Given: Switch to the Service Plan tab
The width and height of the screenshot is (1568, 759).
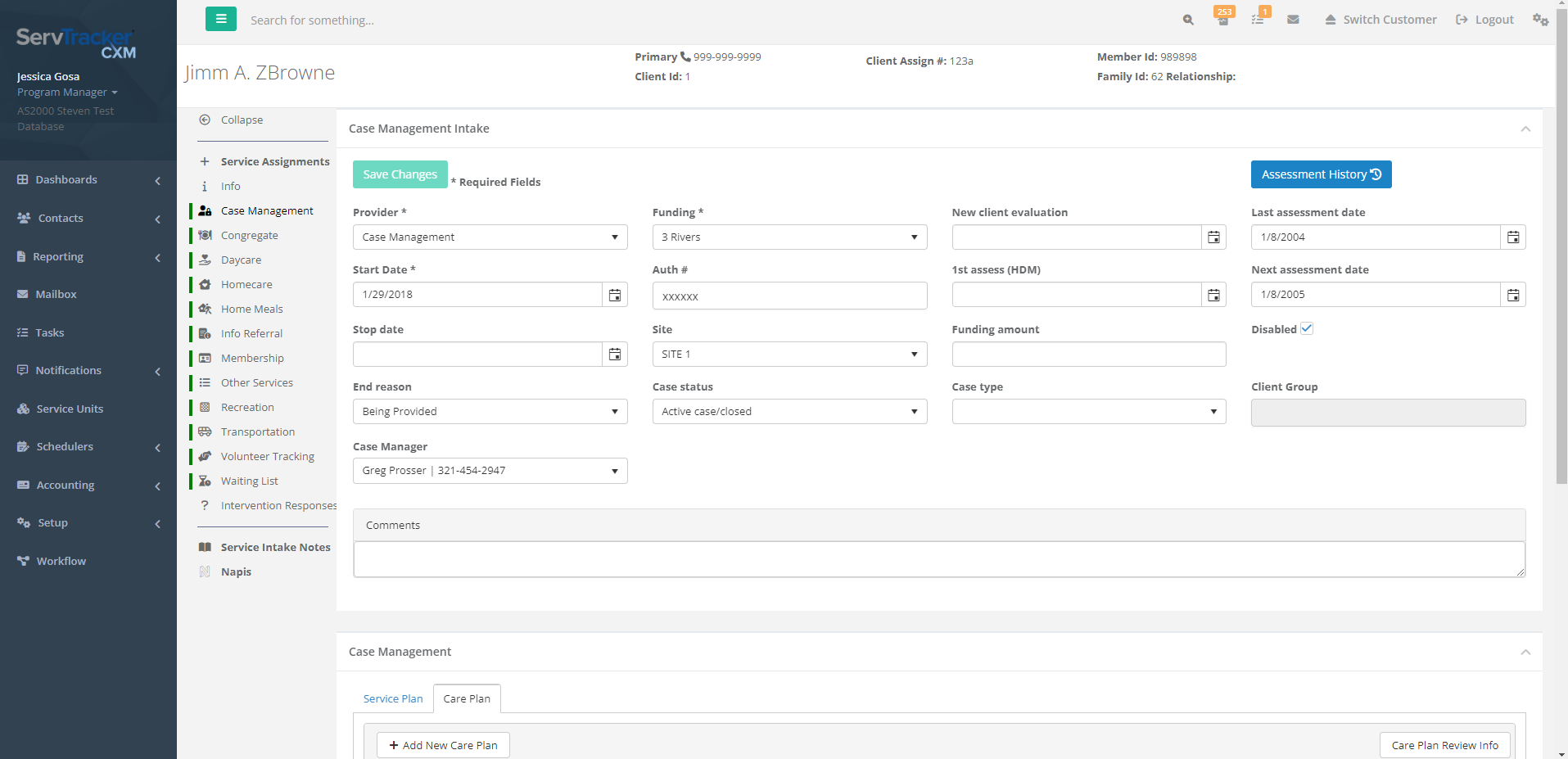Looking at the screenshot, I should pyautogui.click(x=393, y=698).
